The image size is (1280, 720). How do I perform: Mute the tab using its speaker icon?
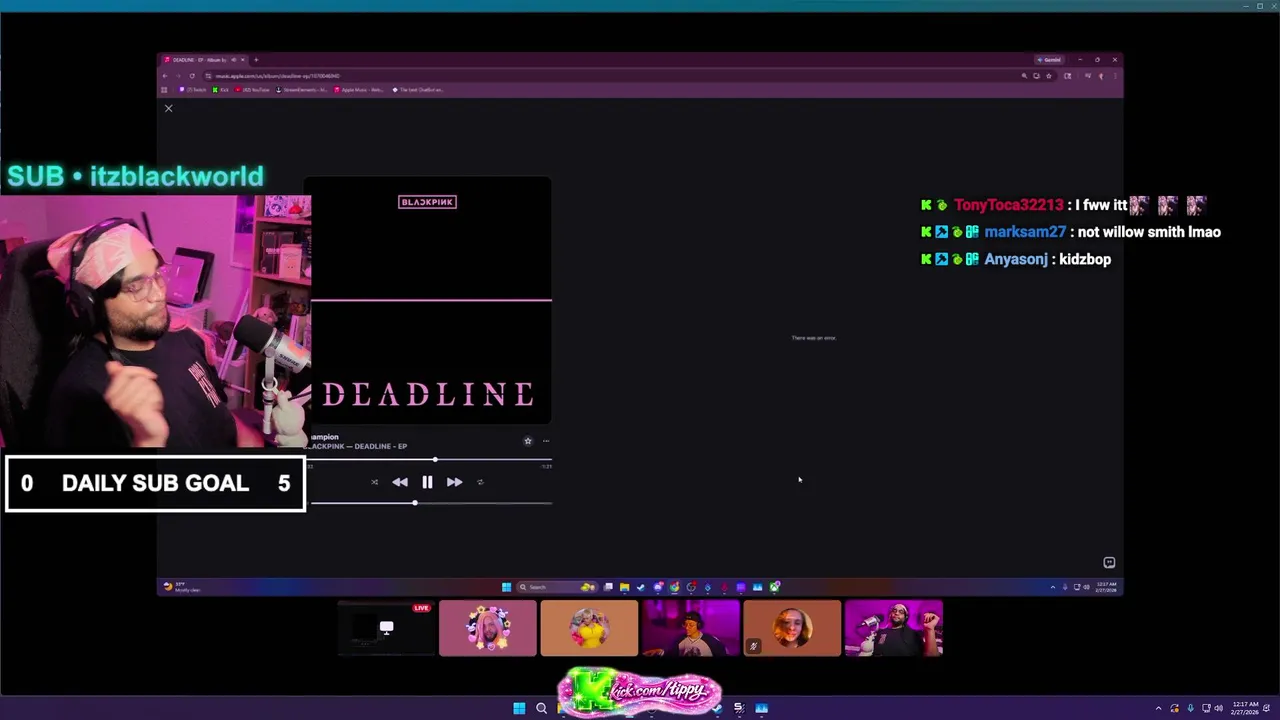point(234,60)
